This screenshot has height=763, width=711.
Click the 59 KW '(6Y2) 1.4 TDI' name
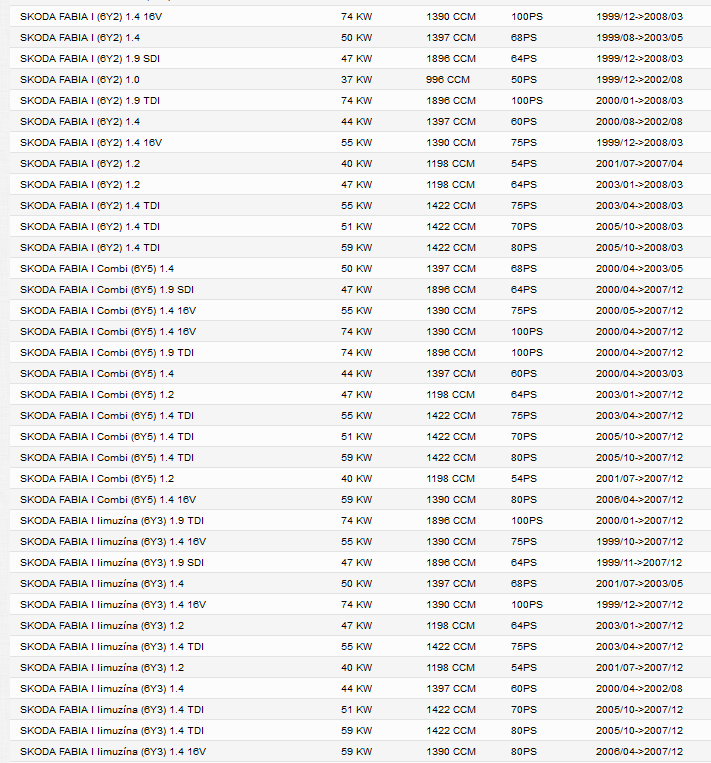click(x=90, y=248)
